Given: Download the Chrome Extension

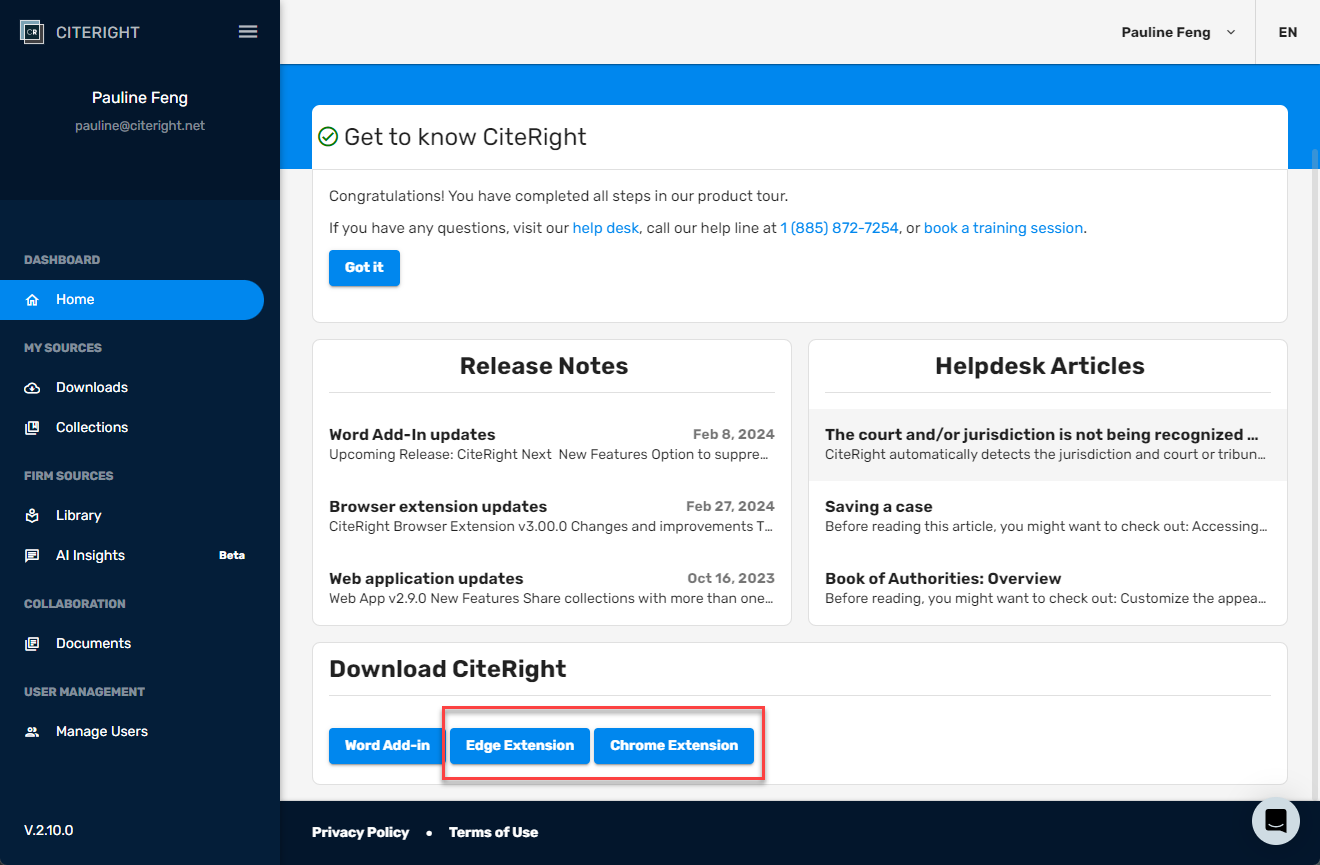Looking at the screenshot, I should [674, 746].
